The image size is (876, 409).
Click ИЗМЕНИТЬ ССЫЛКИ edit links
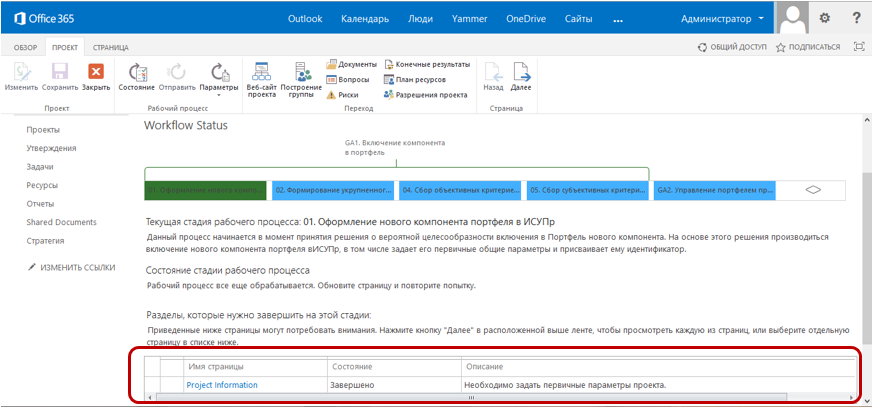point(72,268)
